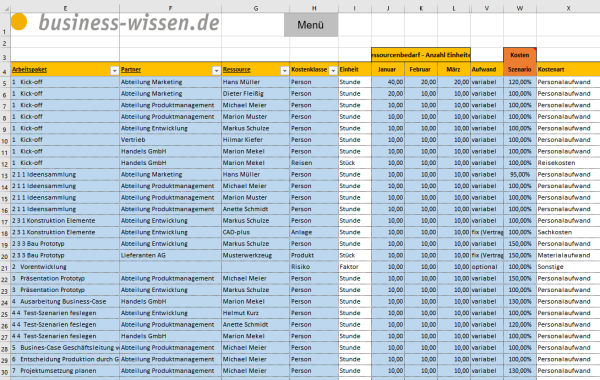
Task: Select row 5 header
Action: (x=5, y=83)
